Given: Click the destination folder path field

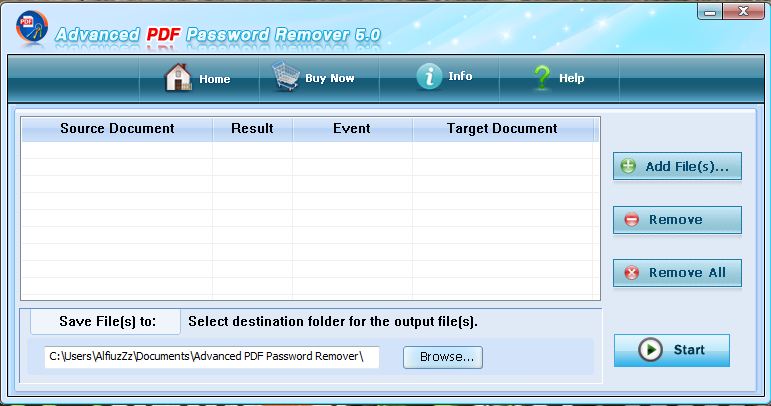Looking at the screenshot, I should 211,357.
